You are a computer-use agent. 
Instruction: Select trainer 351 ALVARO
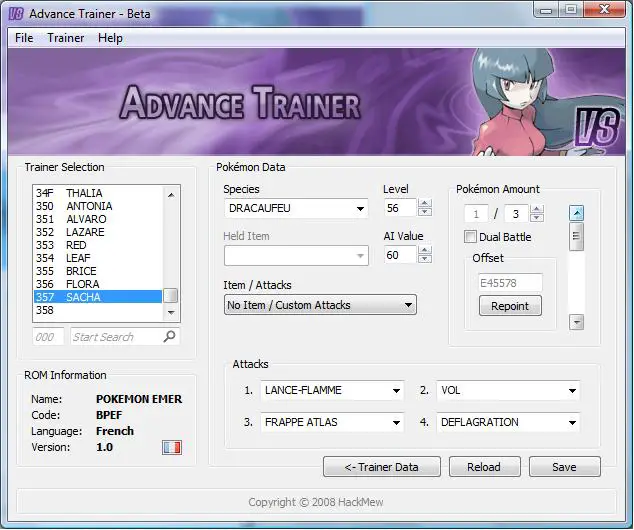[x=98, y=219]
